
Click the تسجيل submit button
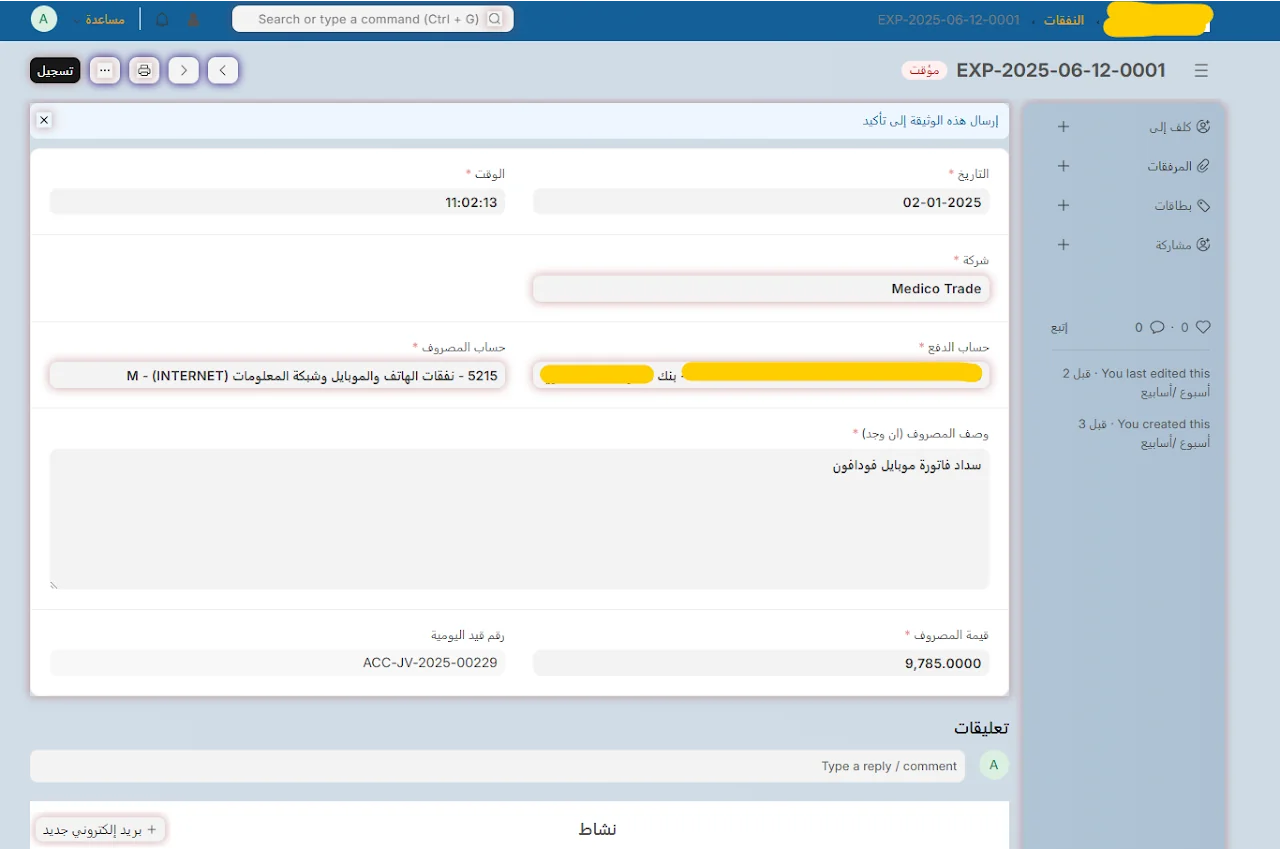pyautogui.click(x=55, y=70)
